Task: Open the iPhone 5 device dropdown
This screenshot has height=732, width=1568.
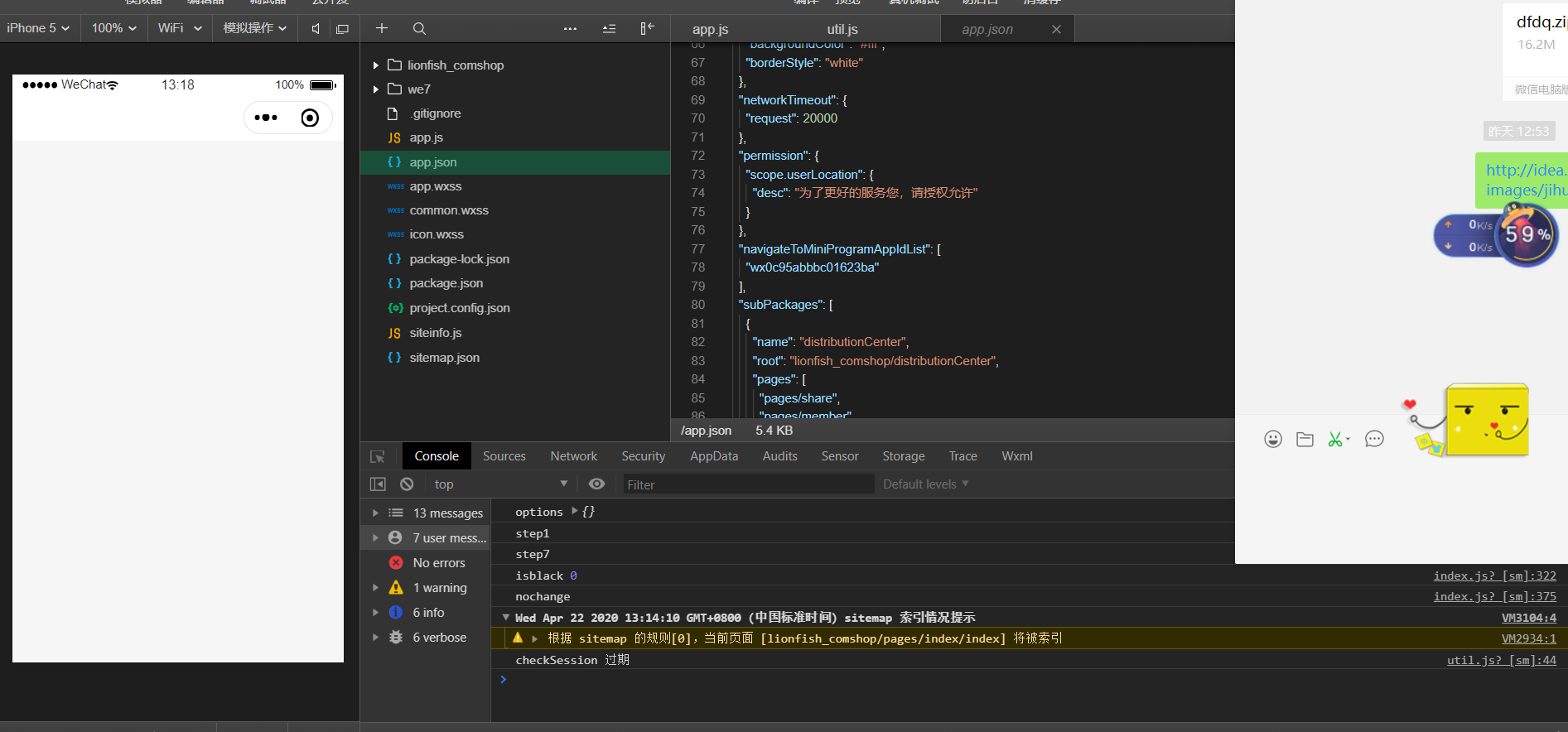Action: pos(38,28)
